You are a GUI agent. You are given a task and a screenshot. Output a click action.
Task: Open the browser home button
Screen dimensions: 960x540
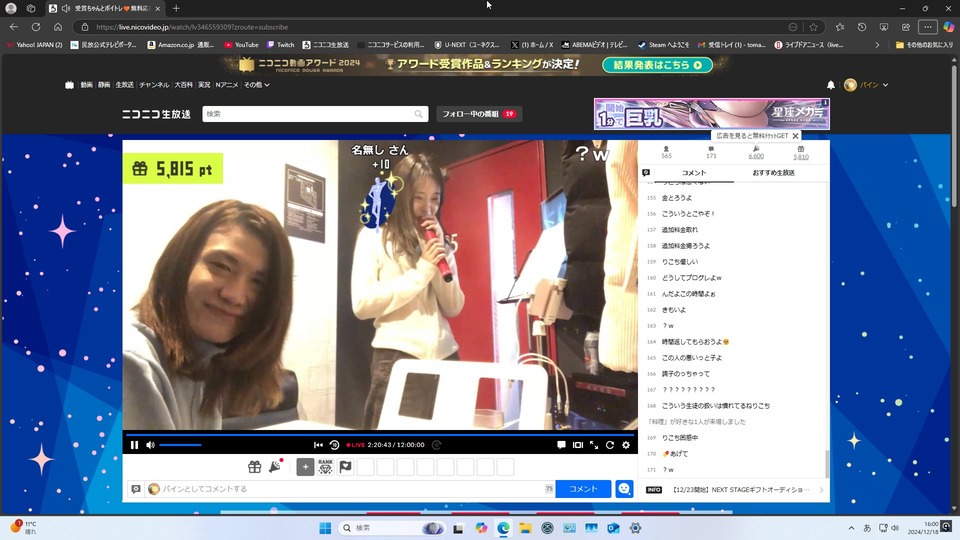point(58,27)
